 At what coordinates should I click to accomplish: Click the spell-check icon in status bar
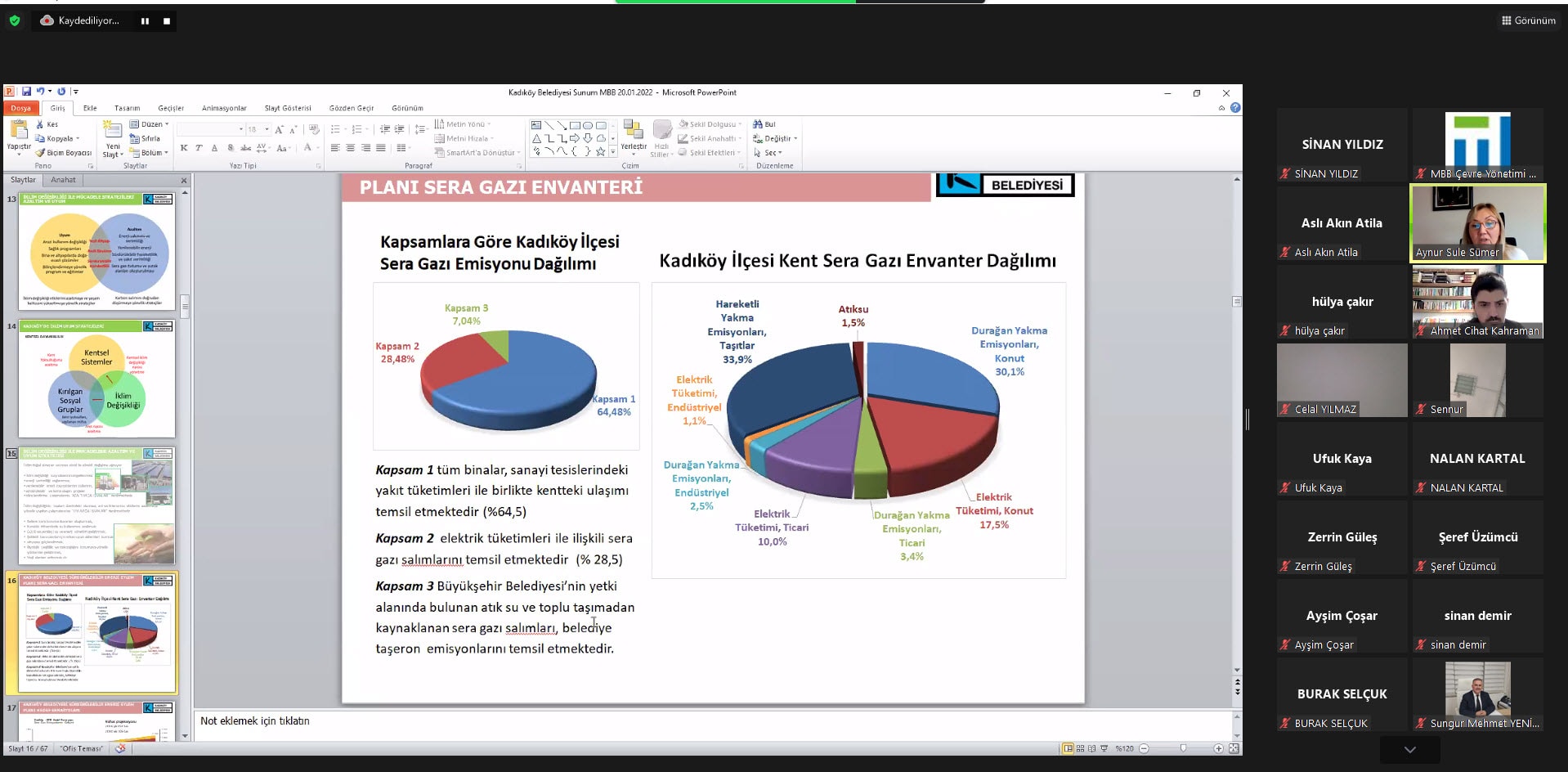[120, 748]
